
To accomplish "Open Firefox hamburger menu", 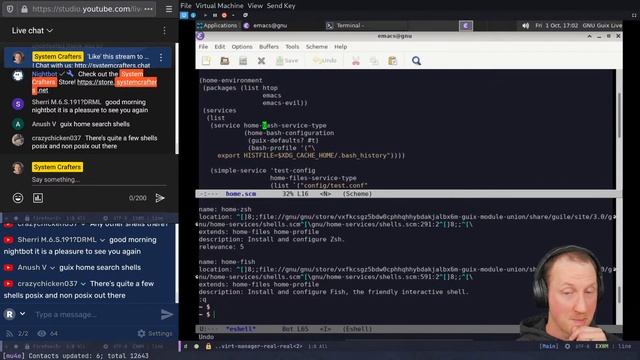I will click(x=169, y=9).
